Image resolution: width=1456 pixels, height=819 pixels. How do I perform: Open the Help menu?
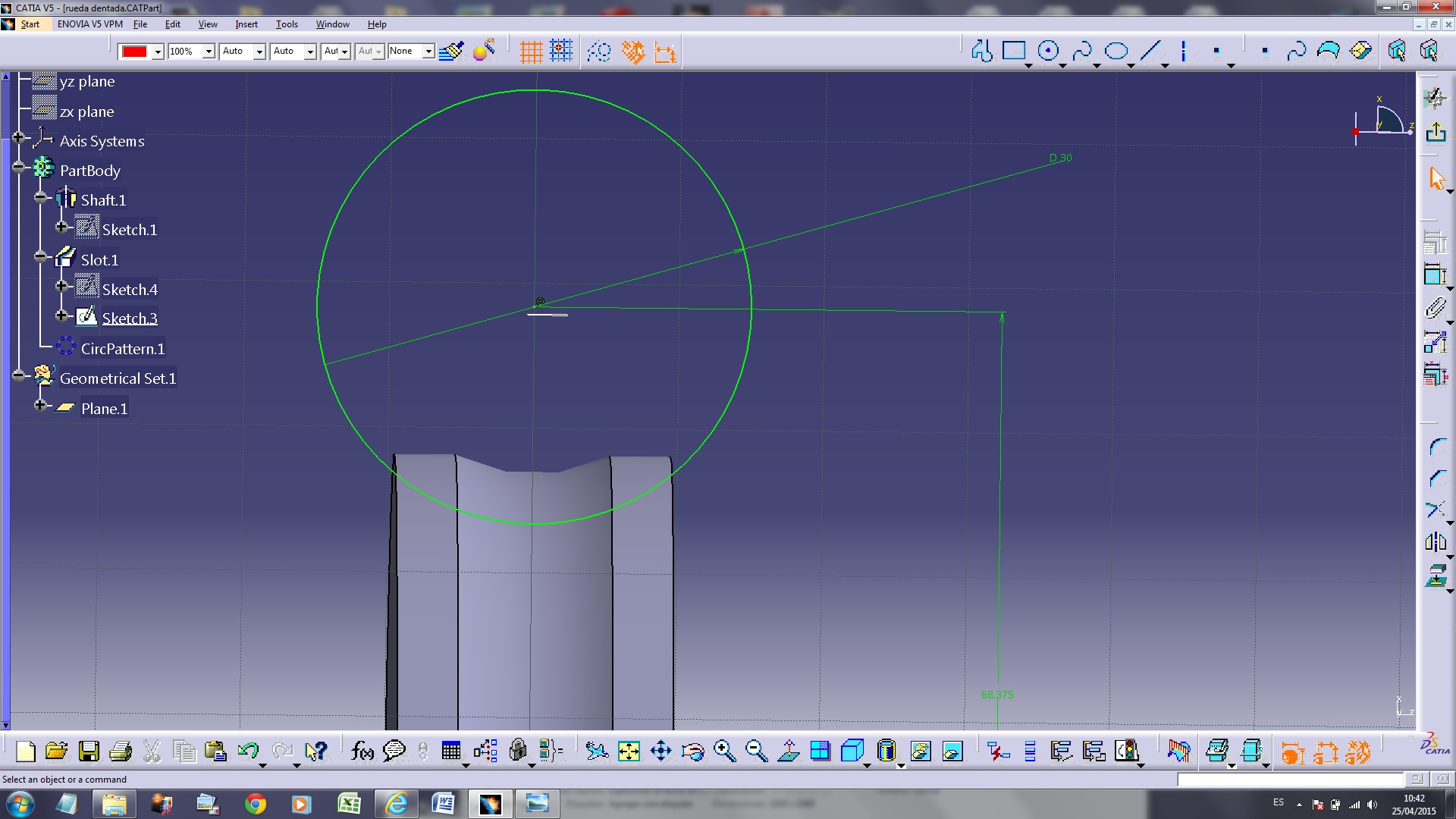(x=377, y=24)
